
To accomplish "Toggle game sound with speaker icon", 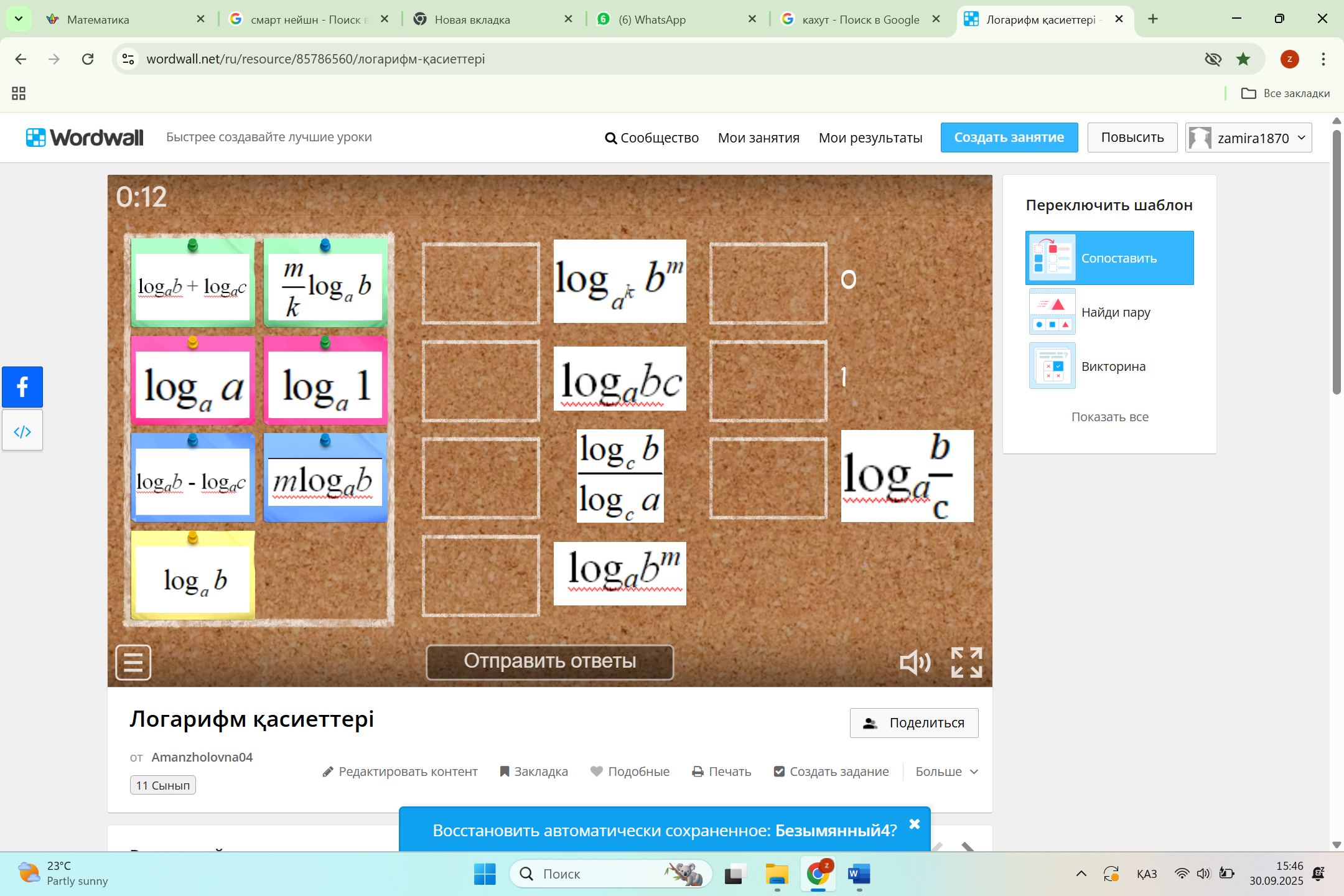I will (x=915, y=663).
